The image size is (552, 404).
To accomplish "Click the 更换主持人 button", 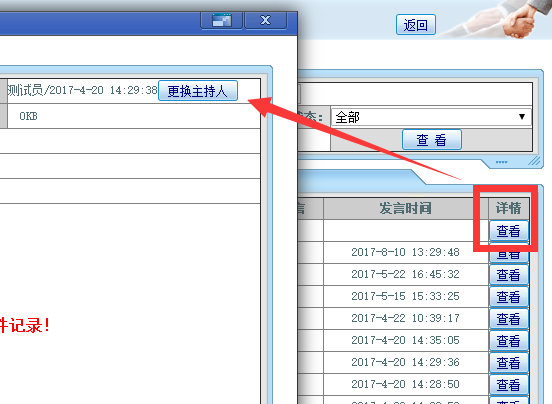I will point(198,91).
